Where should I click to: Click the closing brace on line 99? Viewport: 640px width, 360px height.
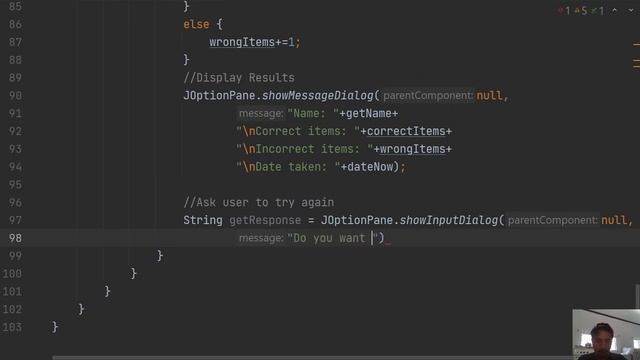coord(160,256)
